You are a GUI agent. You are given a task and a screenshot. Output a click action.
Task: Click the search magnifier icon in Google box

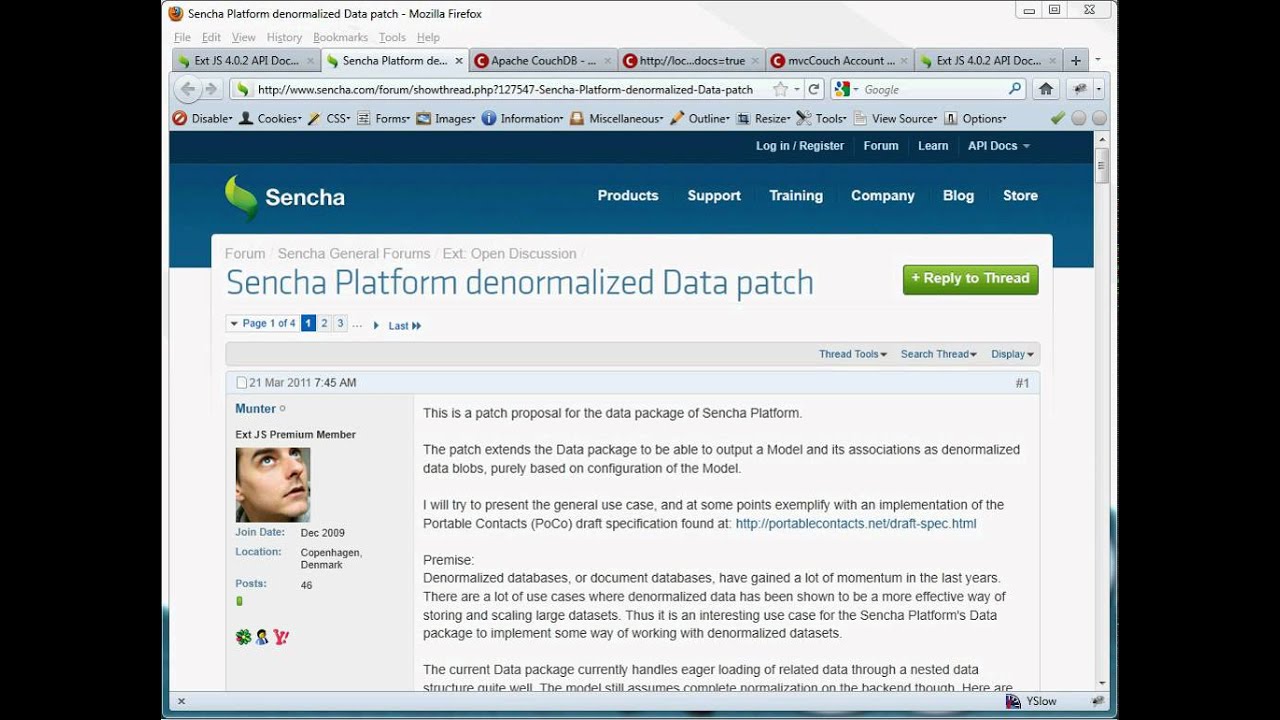[1015, 89]
